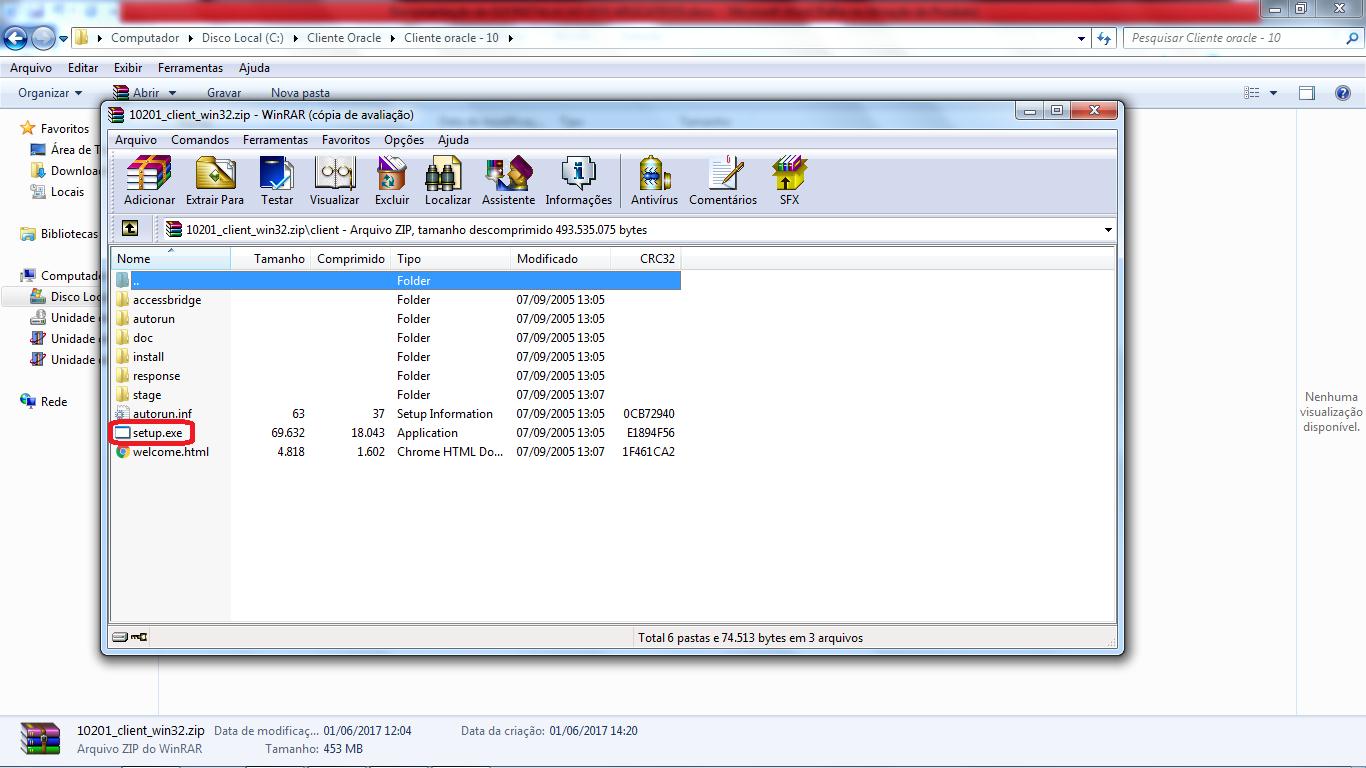The height and width of the screenshot is (768, 1366).
Task: Click the SFX archive icon
Action: pyautogui.click(x=789, y=181)
